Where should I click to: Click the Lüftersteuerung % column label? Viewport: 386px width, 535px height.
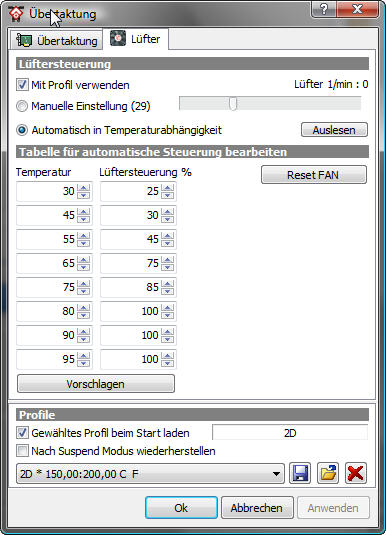click(145, 172)
